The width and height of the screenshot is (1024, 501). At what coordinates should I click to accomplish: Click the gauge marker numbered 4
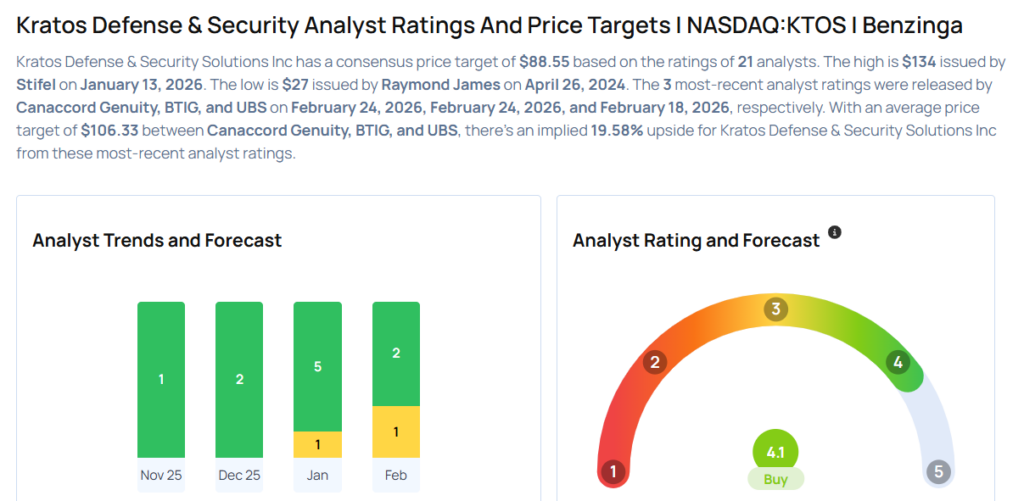click(x=898, y=362)
